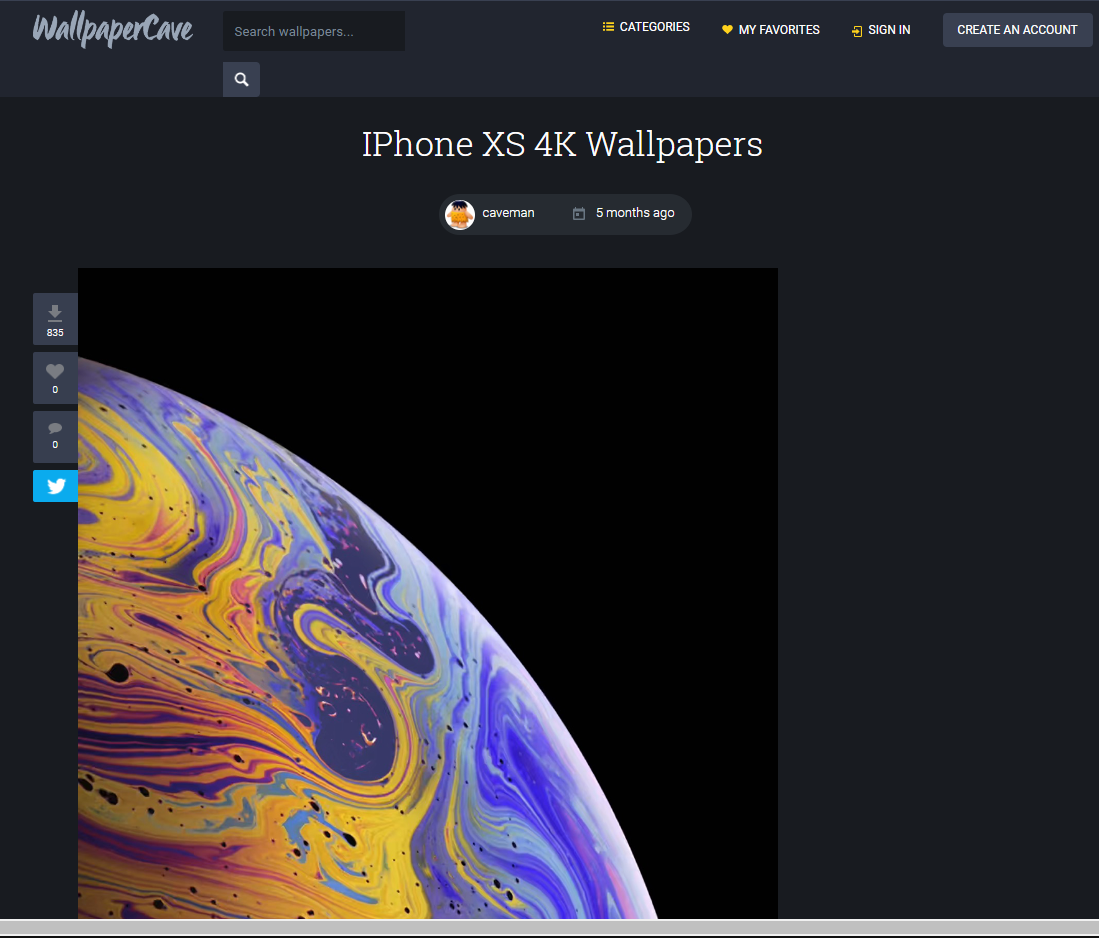Click the '5 months ago' date text
The width and height of the screenshot is (1099, 938).
635,213
